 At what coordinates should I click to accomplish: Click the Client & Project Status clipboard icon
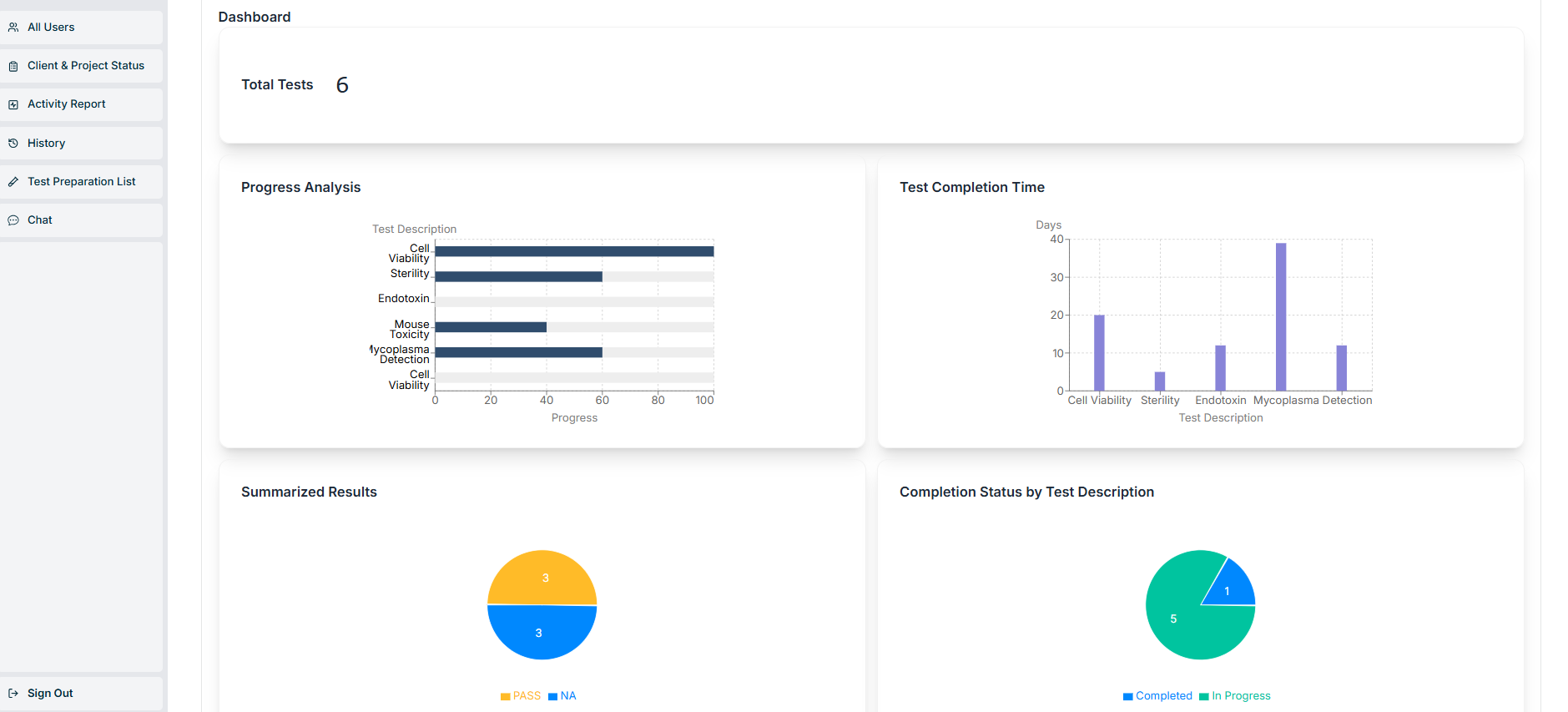tap(13, 66)
